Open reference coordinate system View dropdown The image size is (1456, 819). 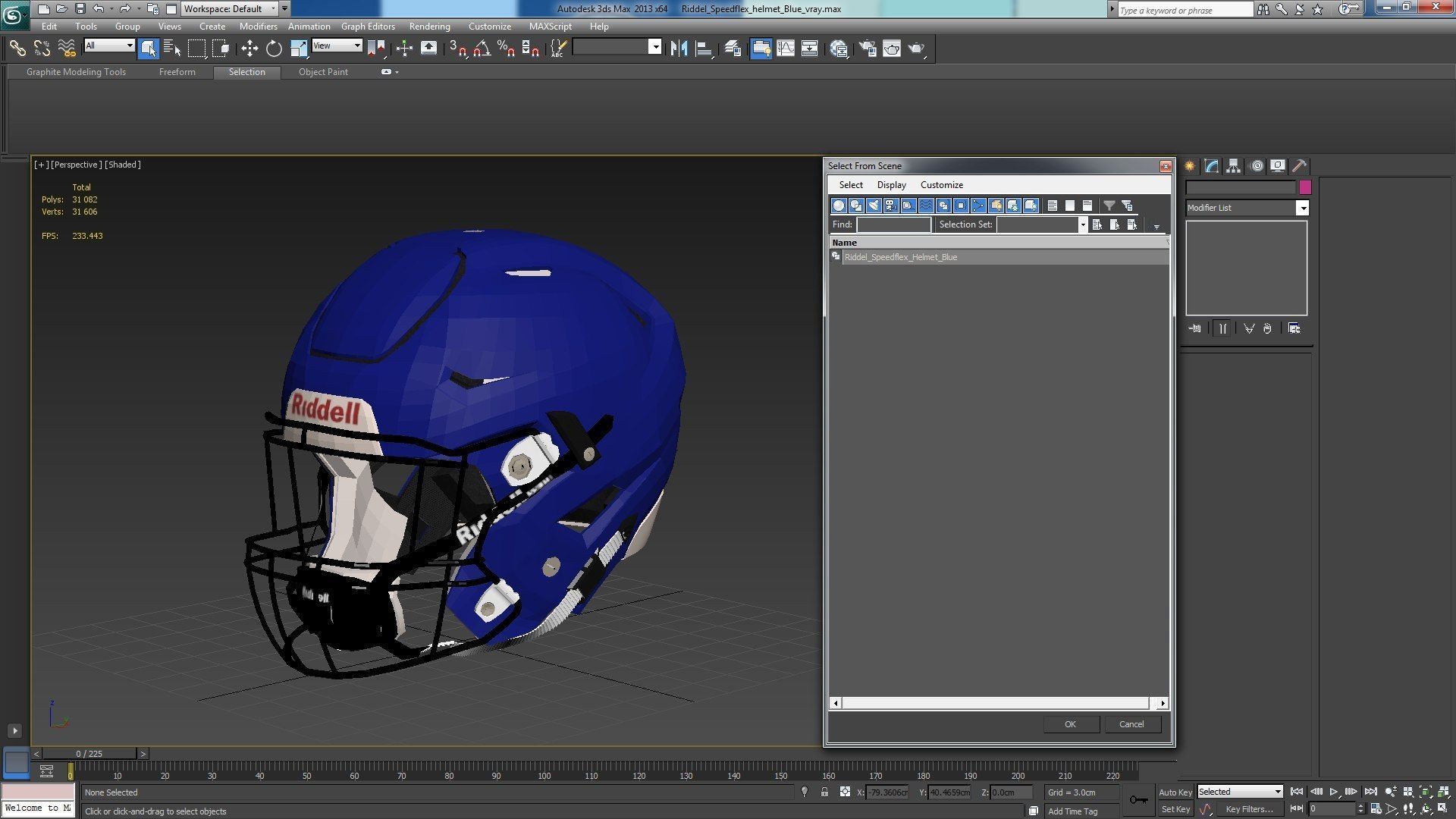point(337,45)
